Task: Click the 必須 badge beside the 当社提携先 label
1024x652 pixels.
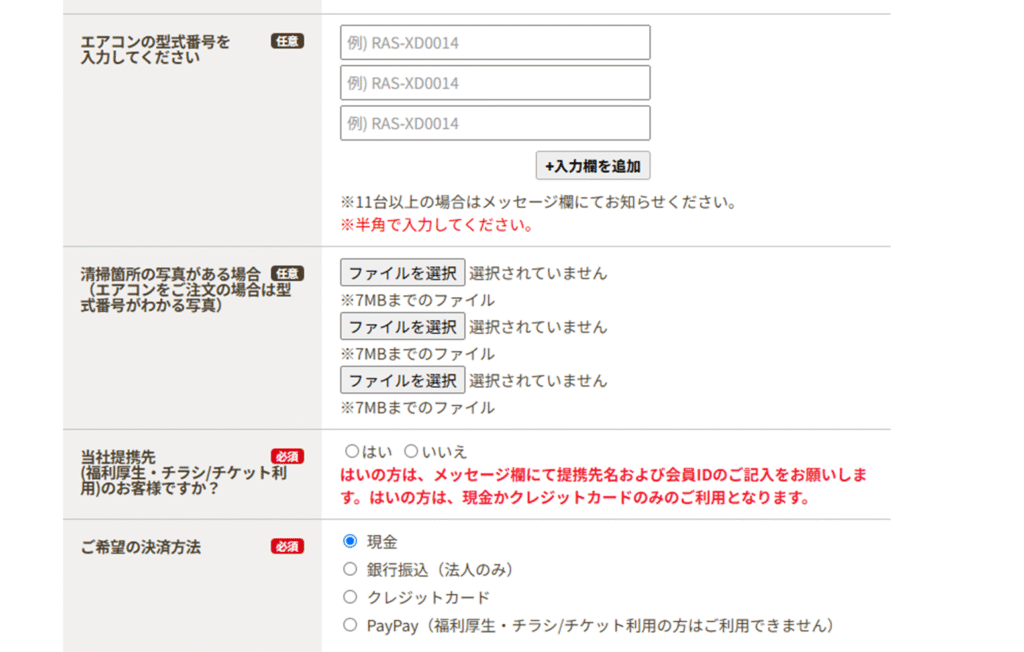Action: pyautogui.click(x=287, y=456)
